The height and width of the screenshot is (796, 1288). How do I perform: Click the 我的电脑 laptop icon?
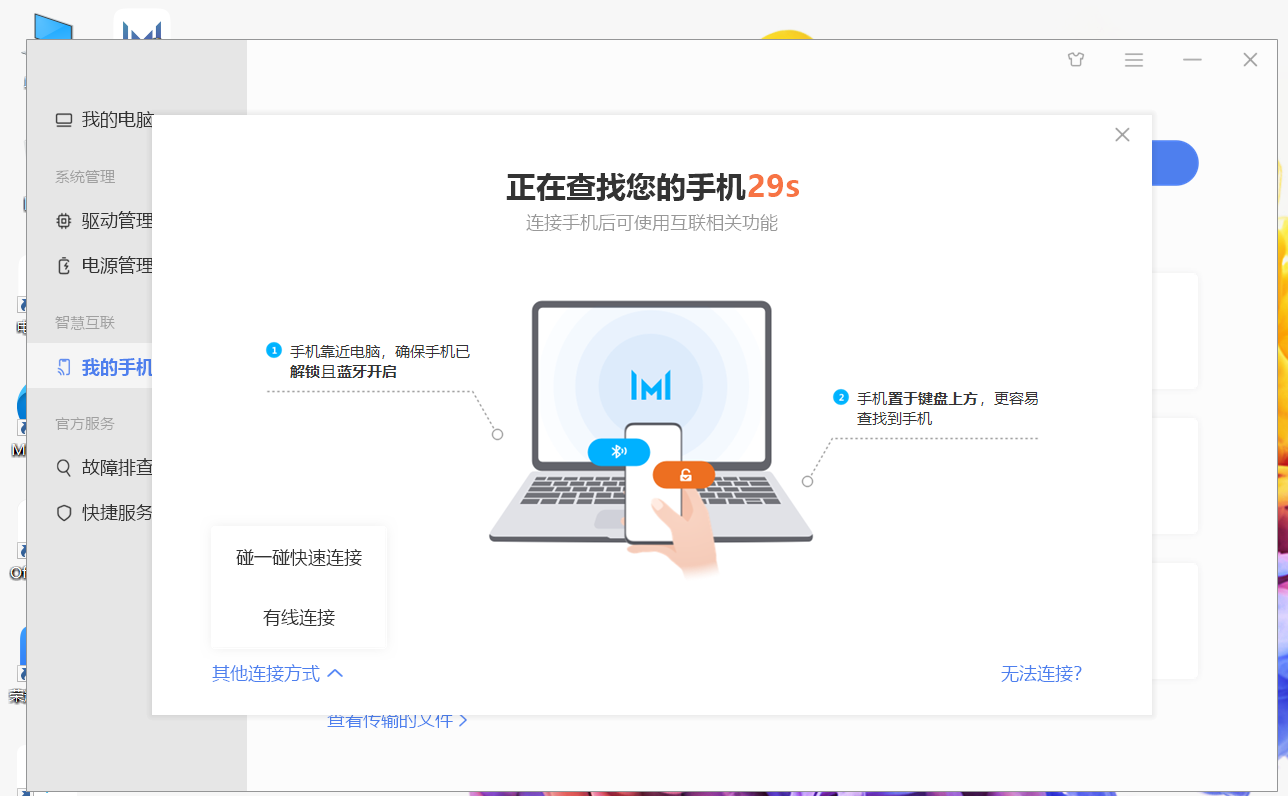click(x=64, y=120)
